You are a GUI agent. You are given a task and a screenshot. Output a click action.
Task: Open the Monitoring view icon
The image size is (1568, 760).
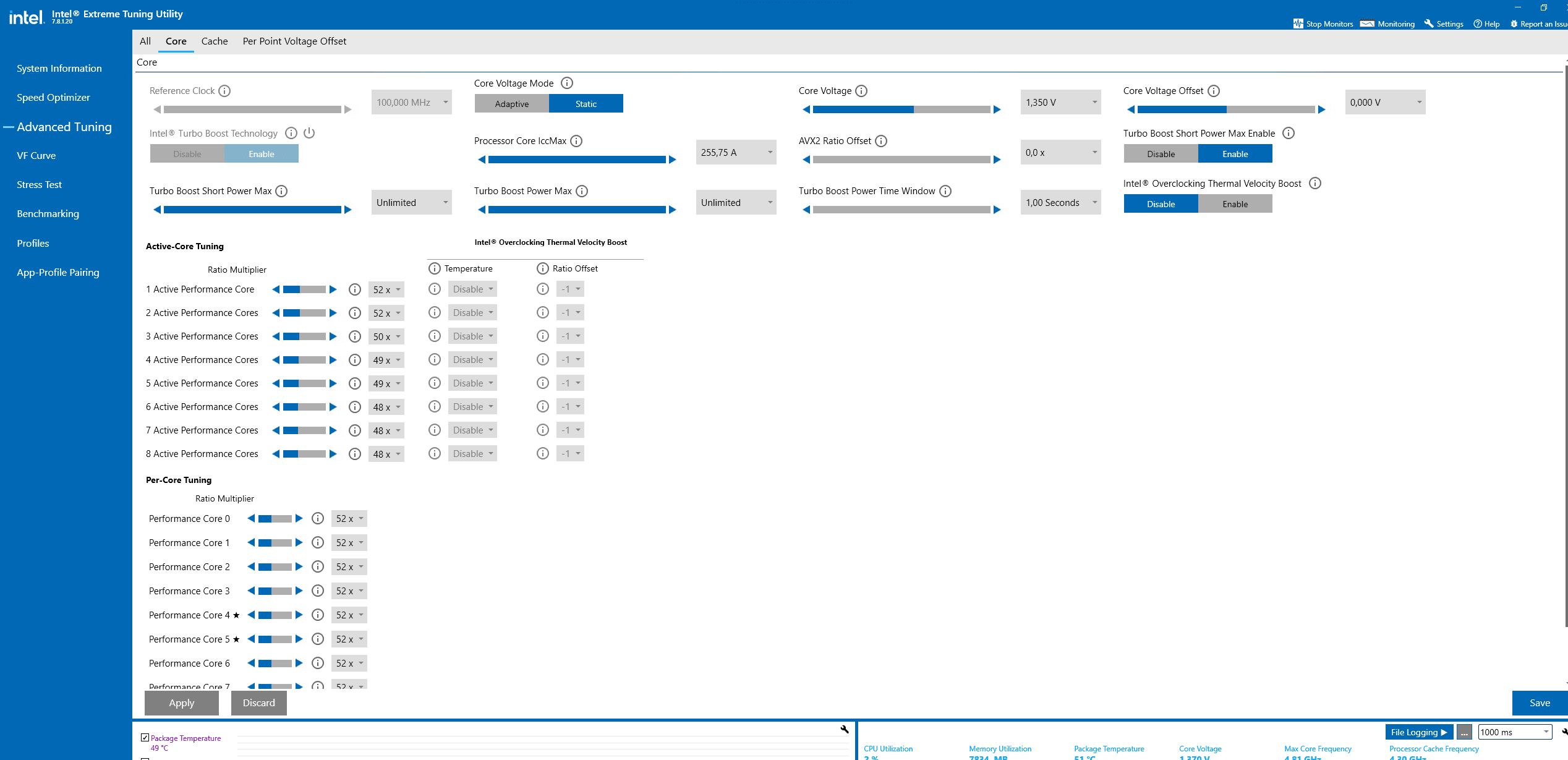[x=1367, y=23]
